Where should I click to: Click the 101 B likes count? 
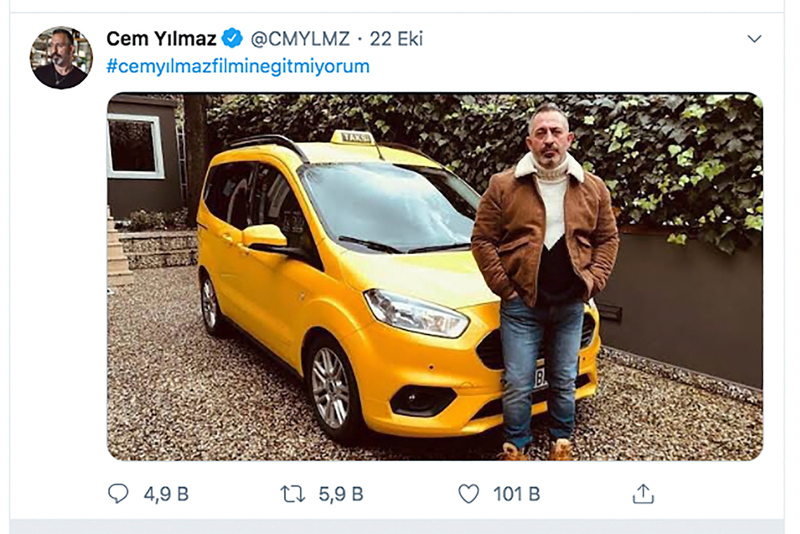coord(516,493)
